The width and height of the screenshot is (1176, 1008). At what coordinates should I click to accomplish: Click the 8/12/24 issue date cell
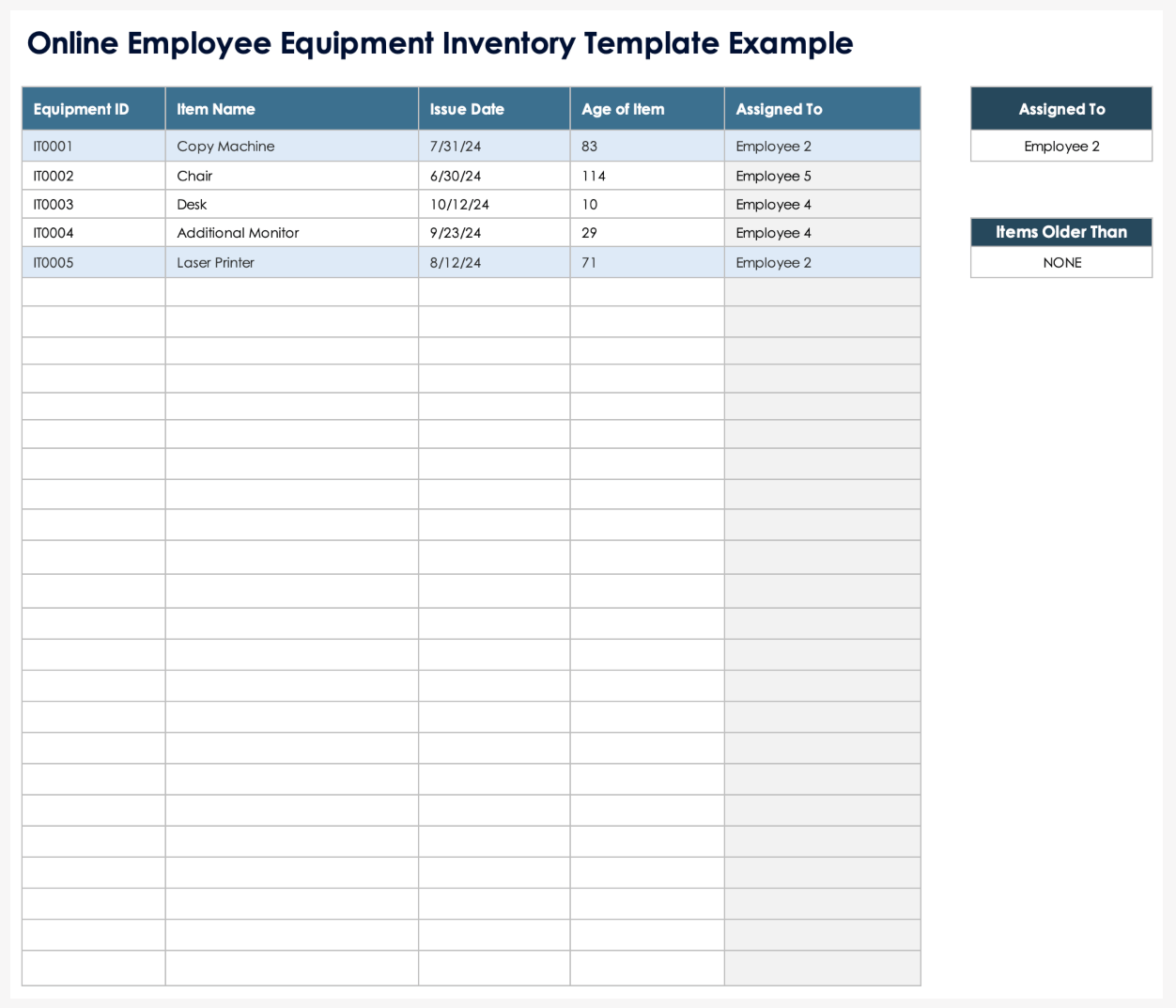point(493,263)
